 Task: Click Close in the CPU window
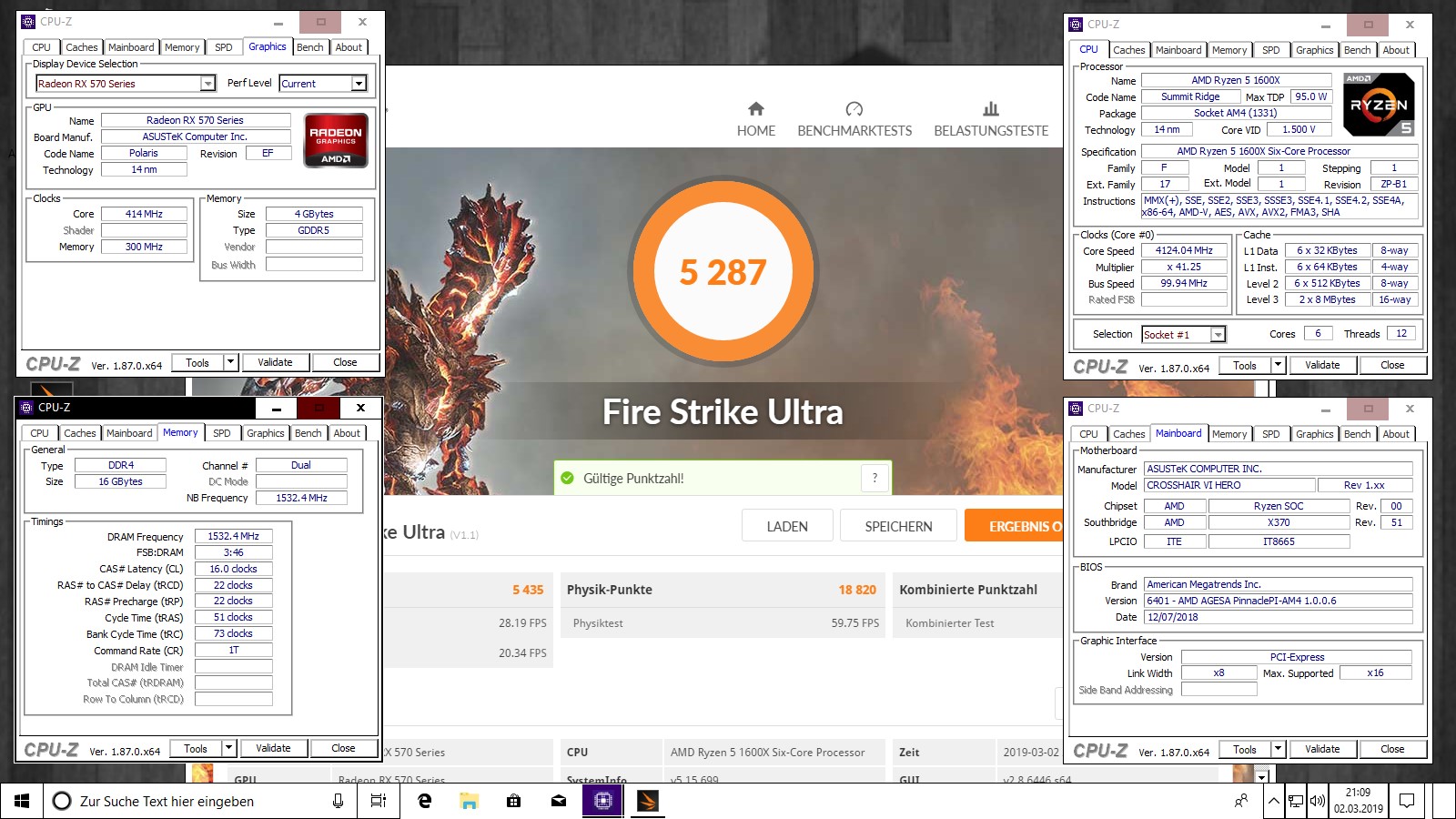tap(1392, 365)
